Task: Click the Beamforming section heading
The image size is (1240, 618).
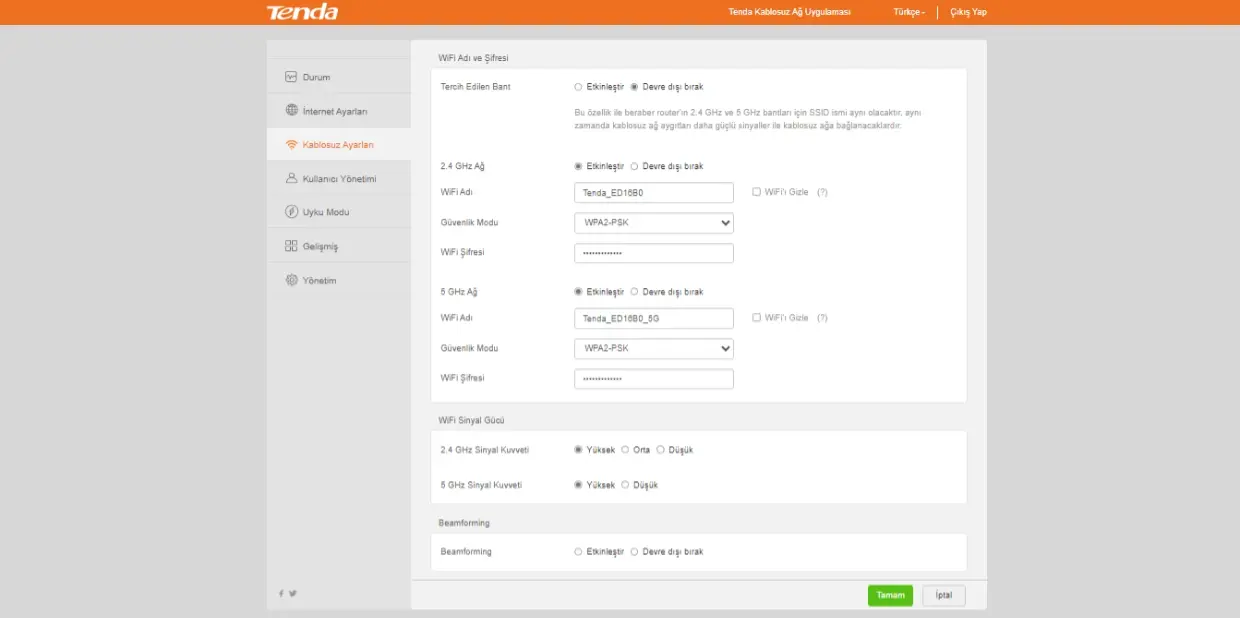Action: tap(464, 523)
